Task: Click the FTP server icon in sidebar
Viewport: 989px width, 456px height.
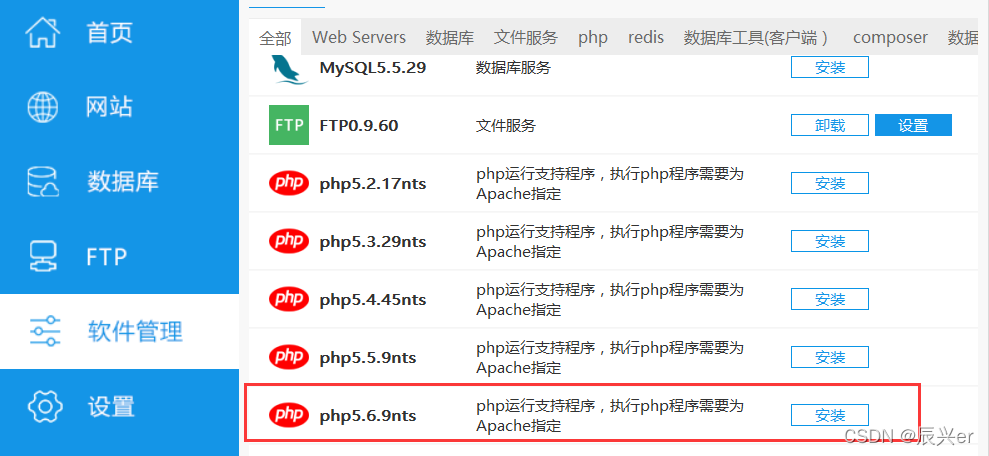Action: [44, 256]
